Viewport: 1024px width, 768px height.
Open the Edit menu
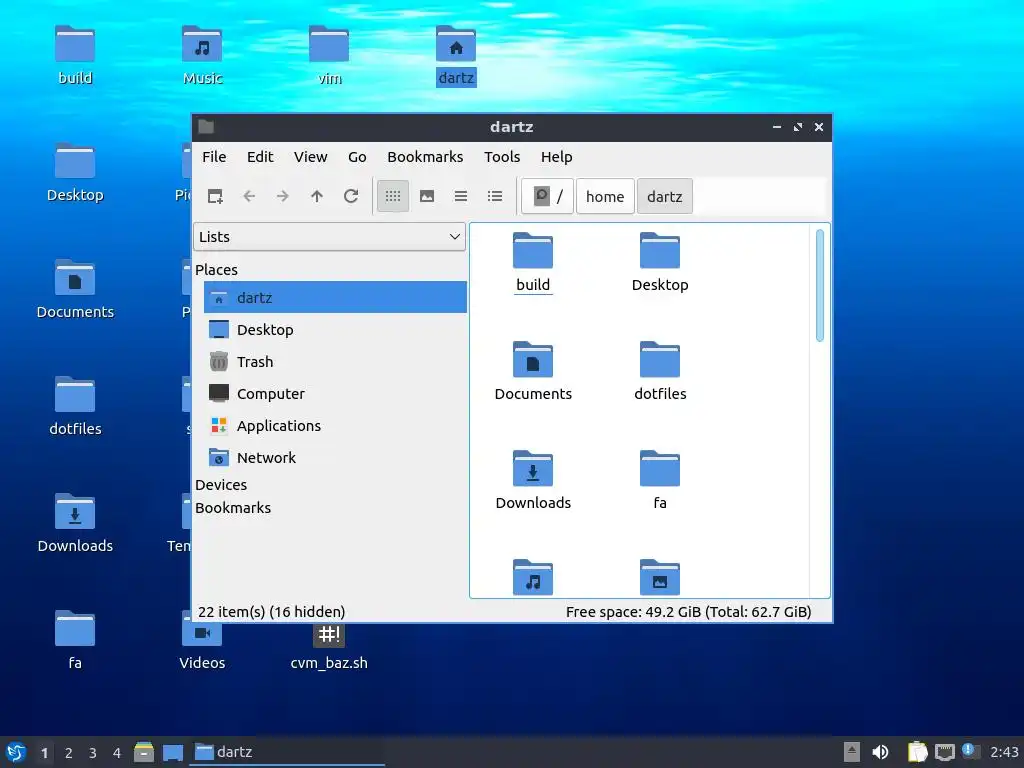(260, 157)
